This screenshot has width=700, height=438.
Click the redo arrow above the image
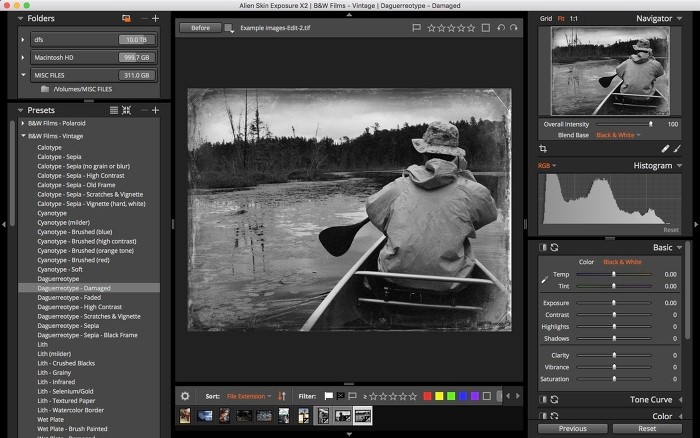(515, 28)
